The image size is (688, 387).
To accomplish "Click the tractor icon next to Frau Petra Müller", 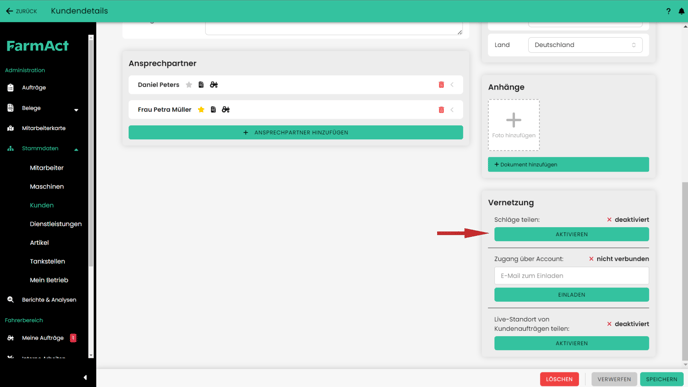I will (x=226, y=110).
